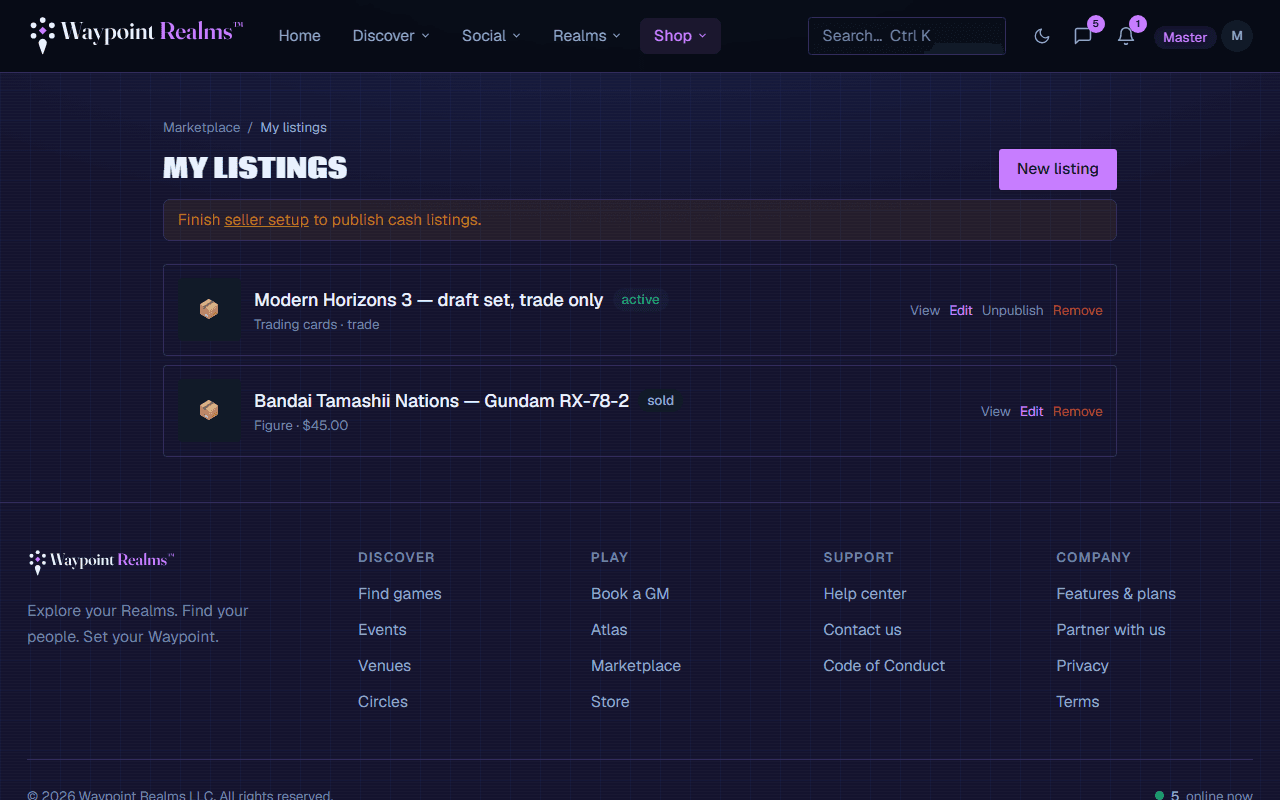Unpublish the Modern Horizons 3 listing
The width and height of the screenshot is (1280, 800).
click(x=1013, y=311)
